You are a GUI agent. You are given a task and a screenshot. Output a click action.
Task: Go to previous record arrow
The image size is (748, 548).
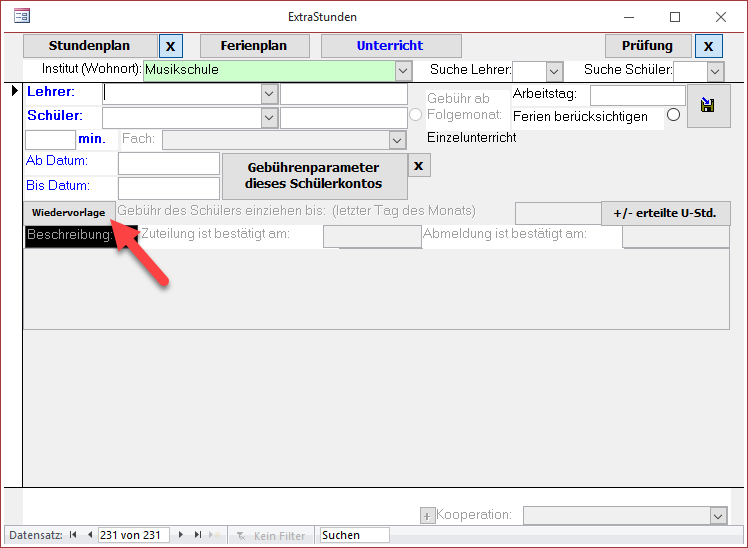pos(89,535)
